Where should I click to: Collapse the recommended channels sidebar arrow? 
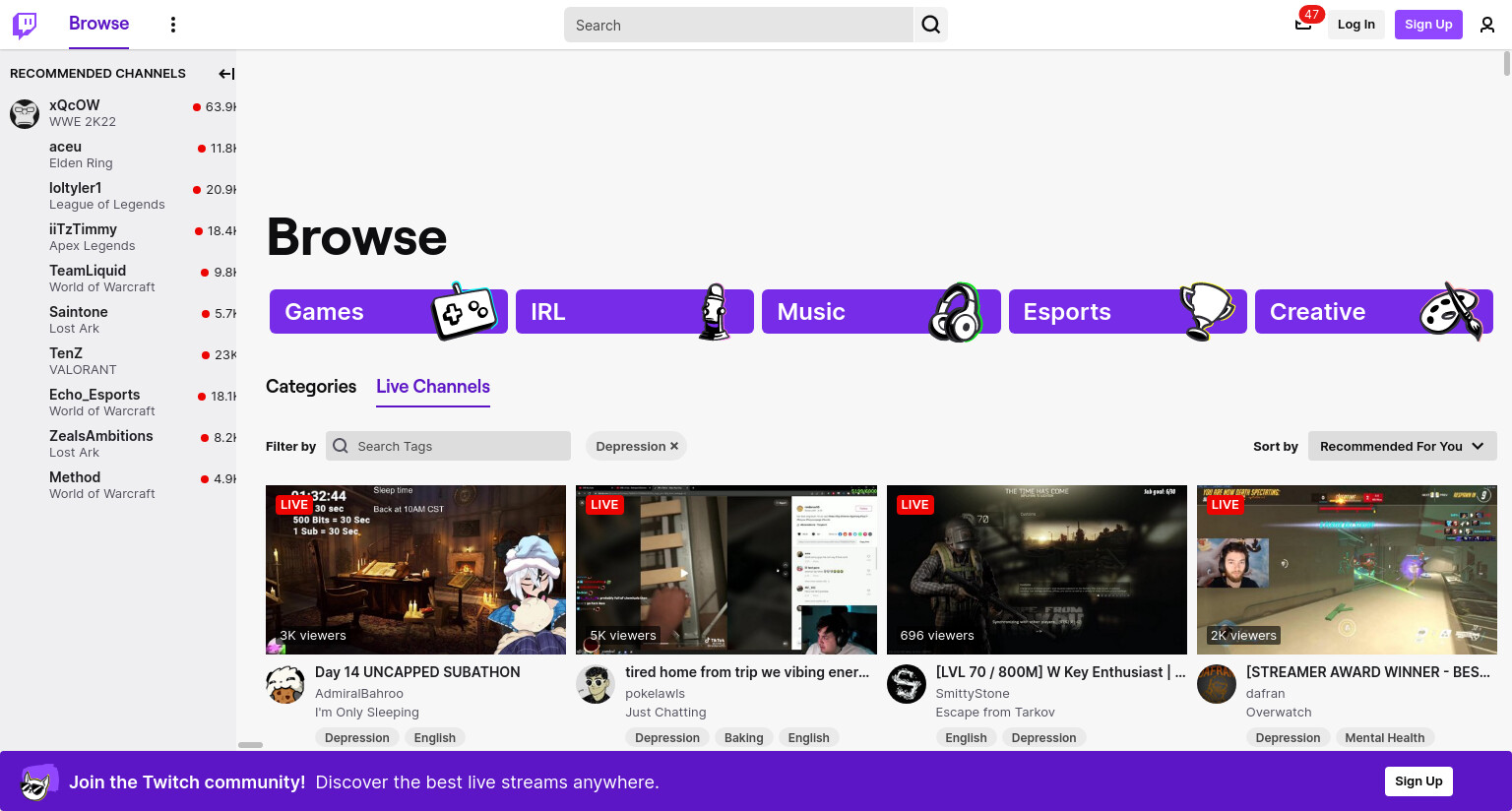click(x=226, y=74)
